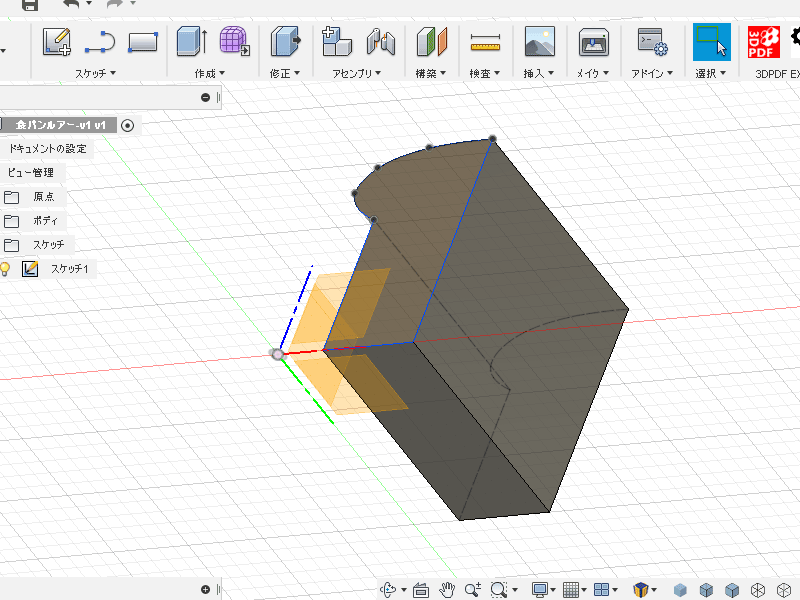The height and width of the screenshot is (600, 800).
Task: Open the アセンブリ toolbar menu
Action: coord(357,73)
